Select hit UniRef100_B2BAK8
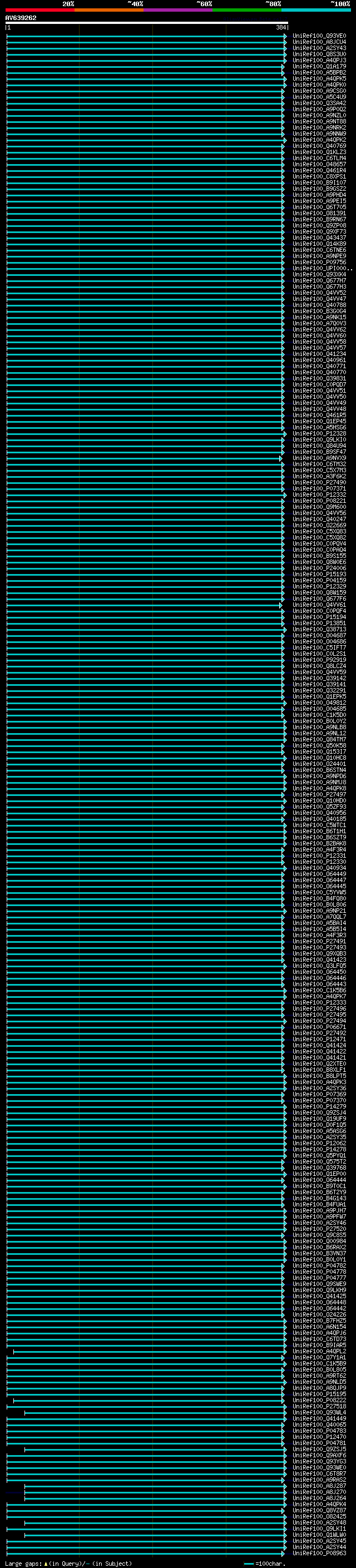The height and width of the screenshot is (1568, 356). (x=319, y=844)
